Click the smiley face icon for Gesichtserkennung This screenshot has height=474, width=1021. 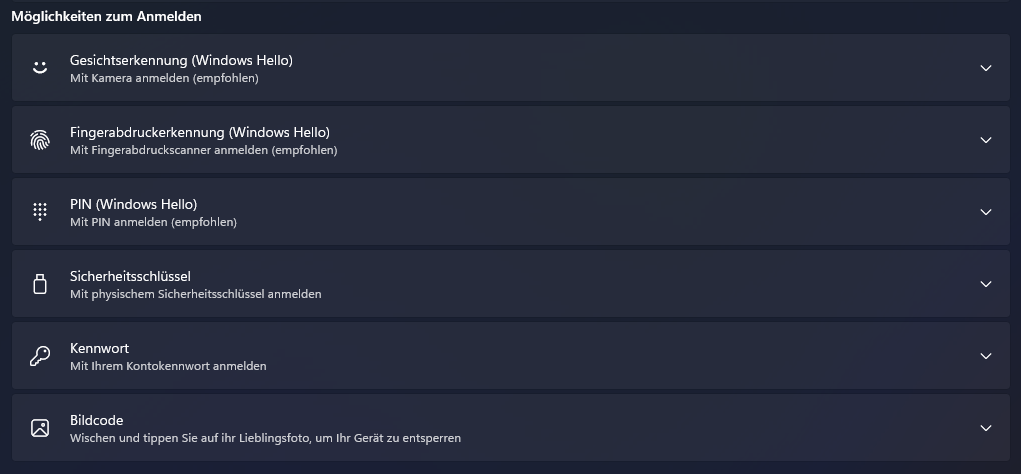click(x=40, y=68)
